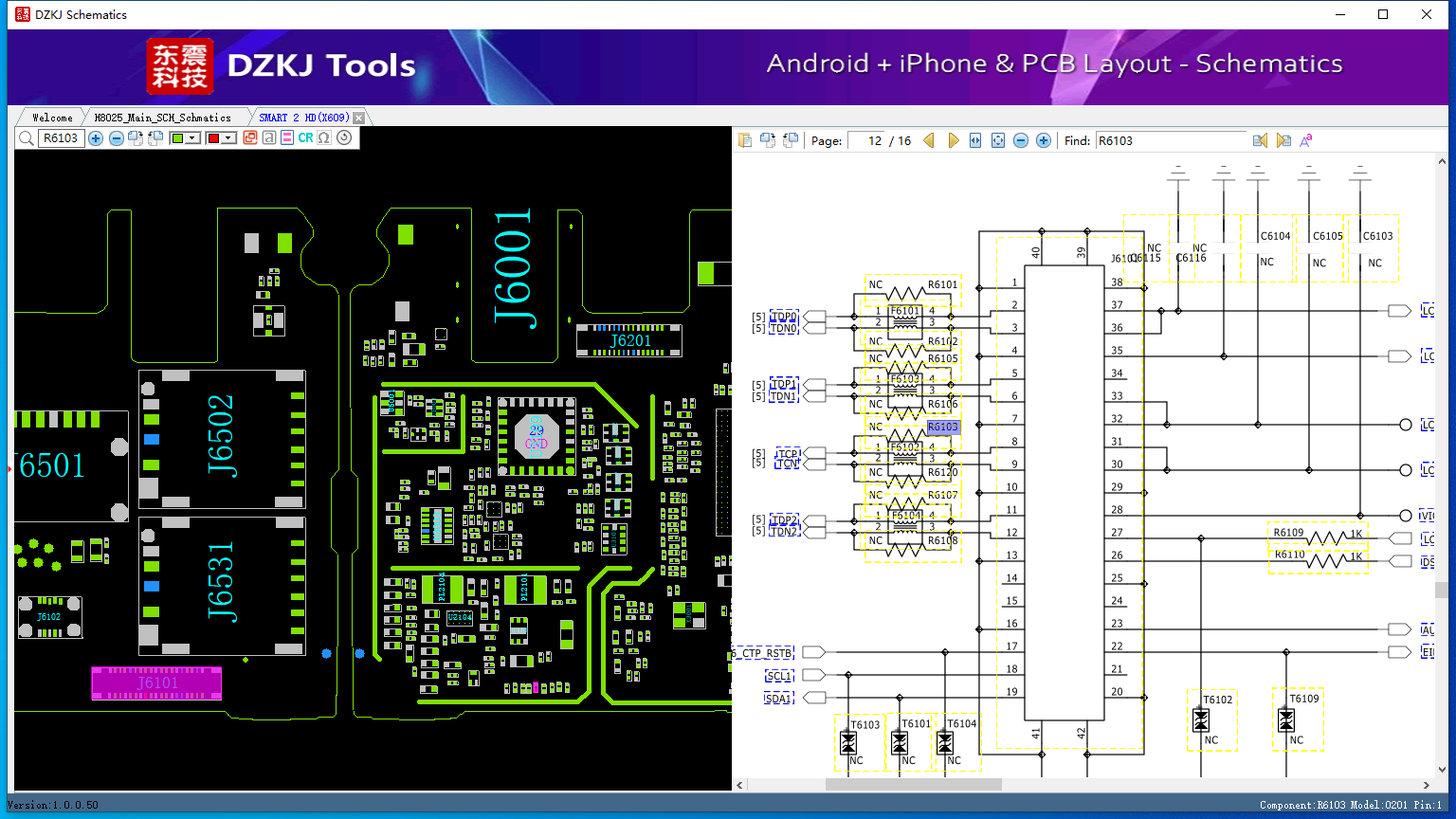Image resolution: width=1456 pixels, height=819 pixels.
Task: Rotate schematic page counter-clockwise
Action: [x=791, y=140]
